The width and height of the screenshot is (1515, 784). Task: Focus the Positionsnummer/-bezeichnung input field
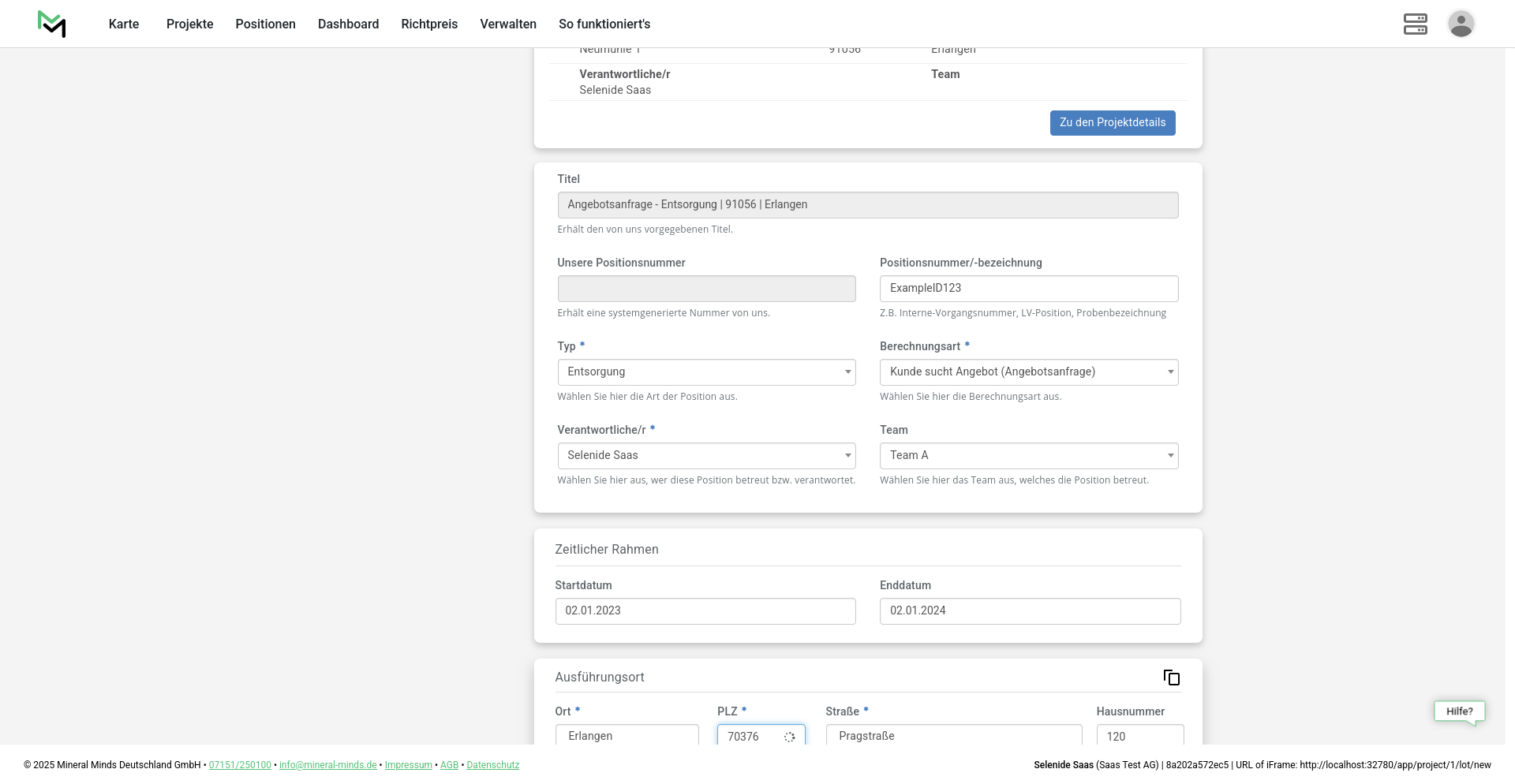click(x=1028, y=289)
